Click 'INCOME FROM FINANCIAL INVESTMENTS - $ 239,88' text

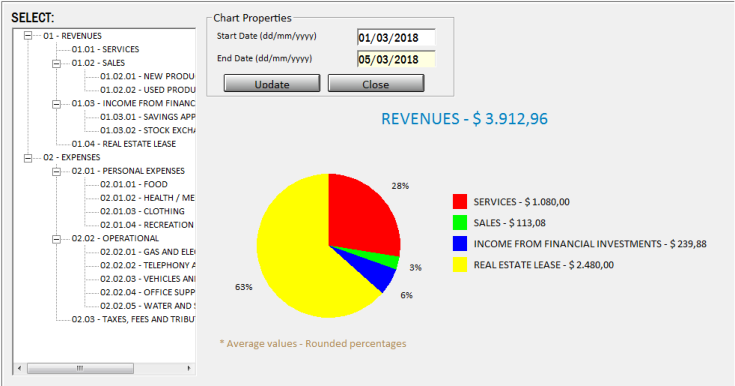(x=590, y=244)
